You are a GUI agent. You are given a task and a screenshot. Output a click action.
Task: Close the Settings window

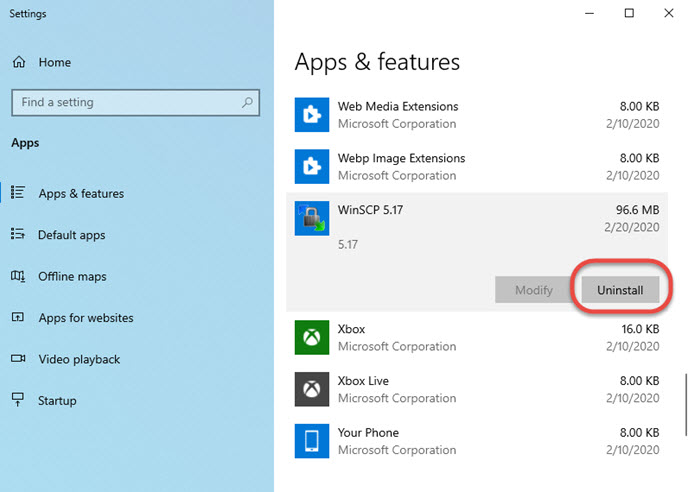pos(669,13)
